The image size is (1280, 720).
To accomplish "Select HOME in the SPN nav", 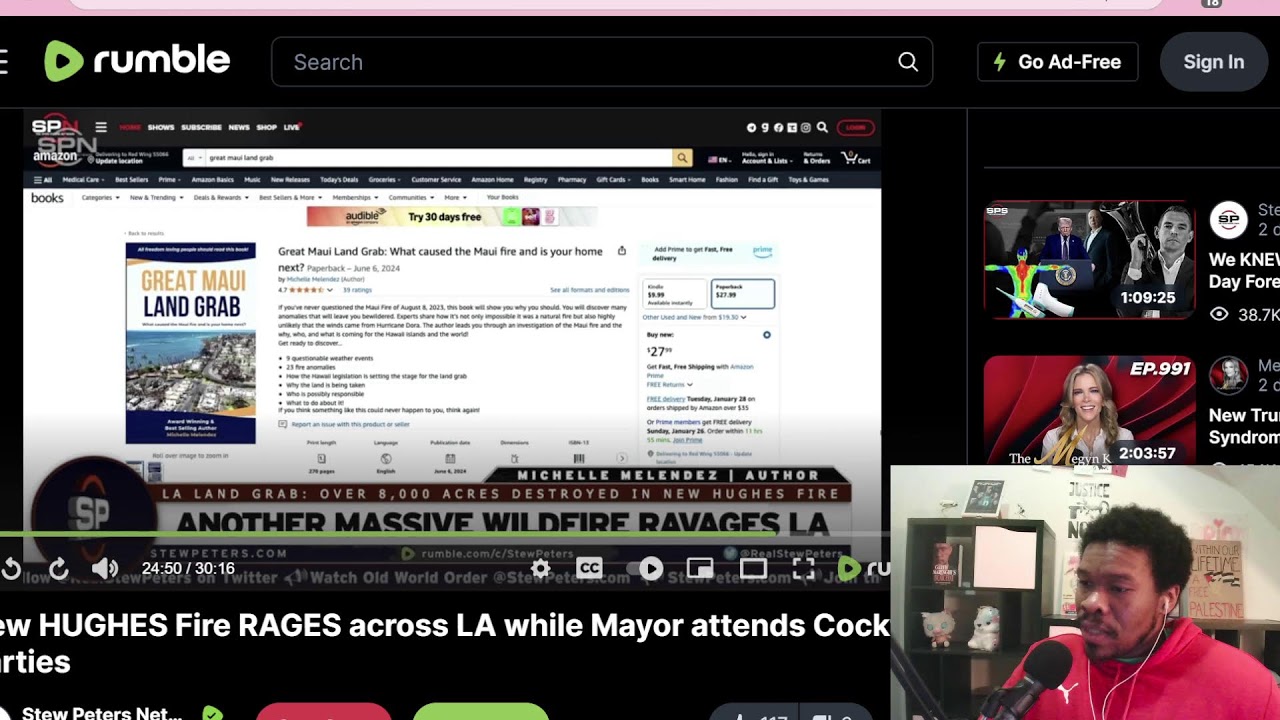I will pyautogui.click(x=130, y=128).
